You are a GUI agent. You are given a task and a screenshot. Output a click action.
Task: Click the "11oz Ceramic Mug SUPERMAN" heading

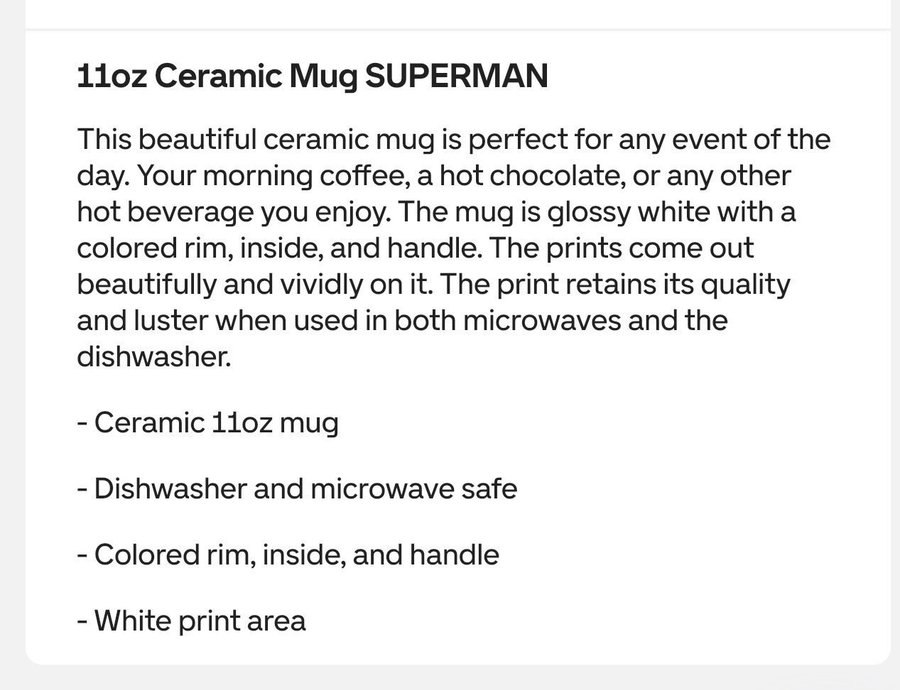[312, 77]
